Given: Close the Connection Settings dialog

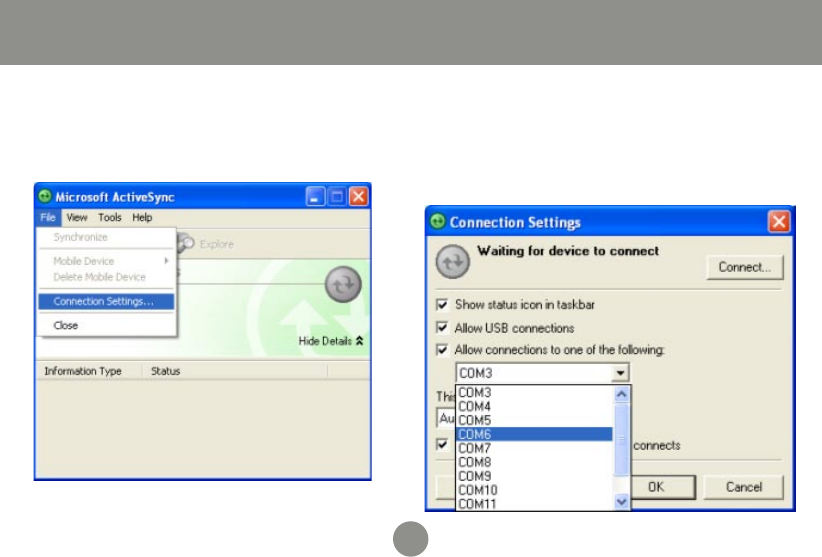Looking at the screenshot, I should coord(779,222).
